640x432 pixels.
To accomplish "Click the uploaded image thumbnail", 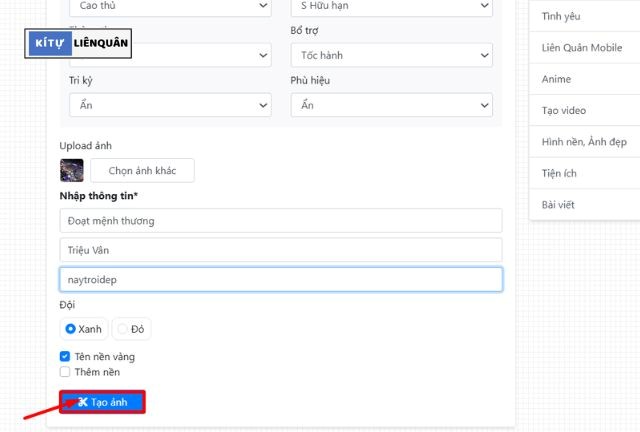I will [x=72, y=170].
